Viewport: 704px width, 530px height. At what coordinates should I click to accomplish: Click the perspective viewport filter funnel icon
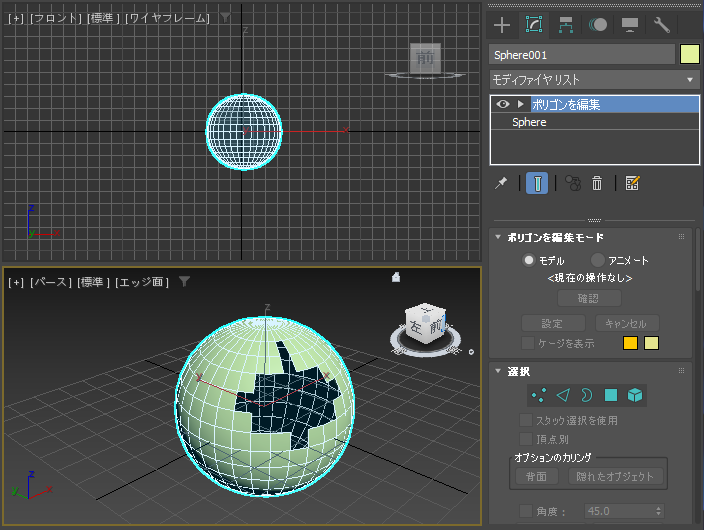184,282
